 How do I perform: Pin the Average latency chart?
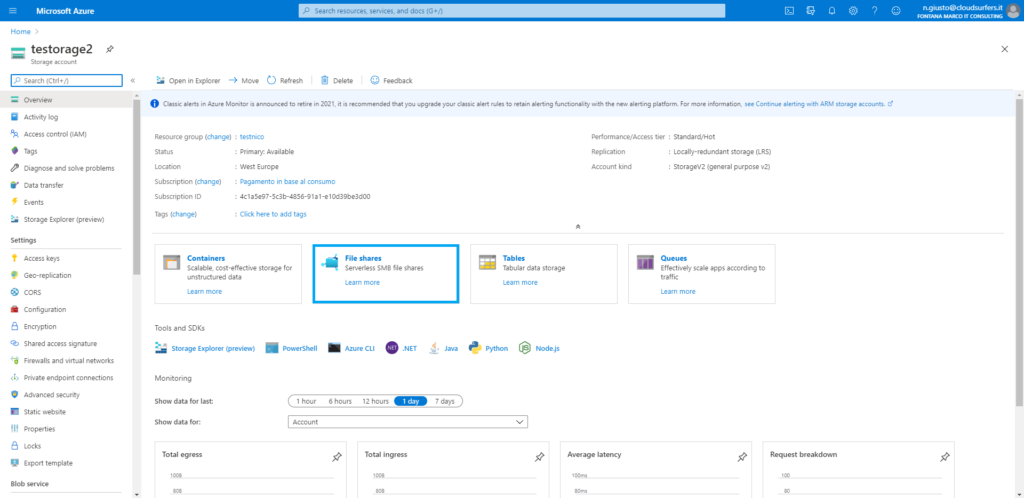[x=743, y=458]
